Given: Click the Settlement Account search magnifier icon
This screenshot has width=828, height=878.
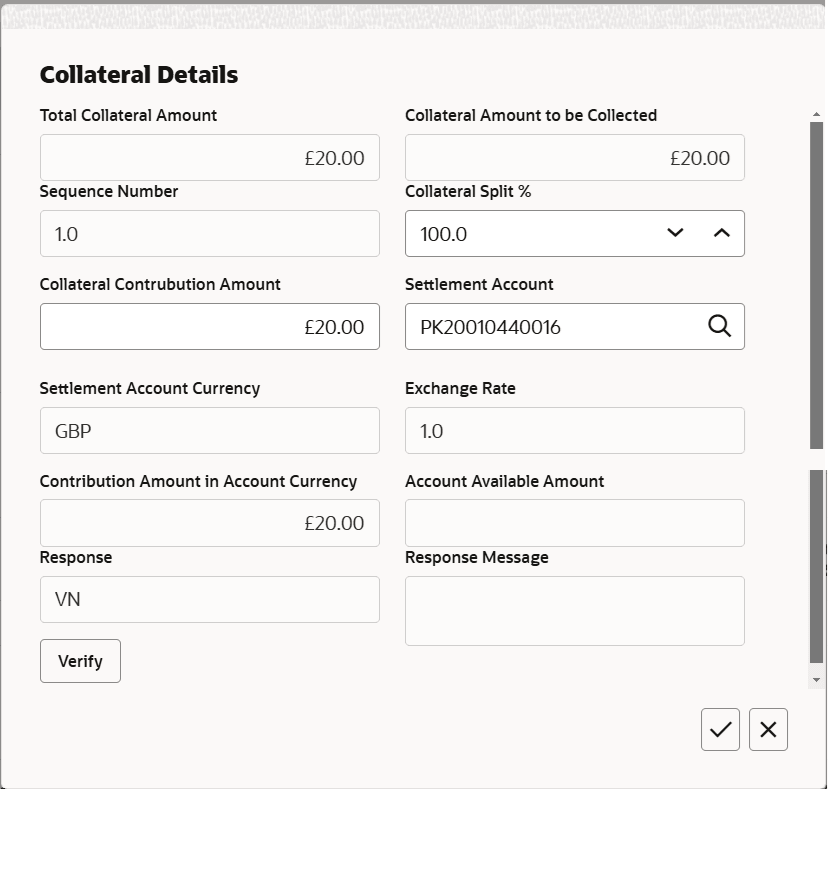Looking at the screenshot, I should click(719, 327).
